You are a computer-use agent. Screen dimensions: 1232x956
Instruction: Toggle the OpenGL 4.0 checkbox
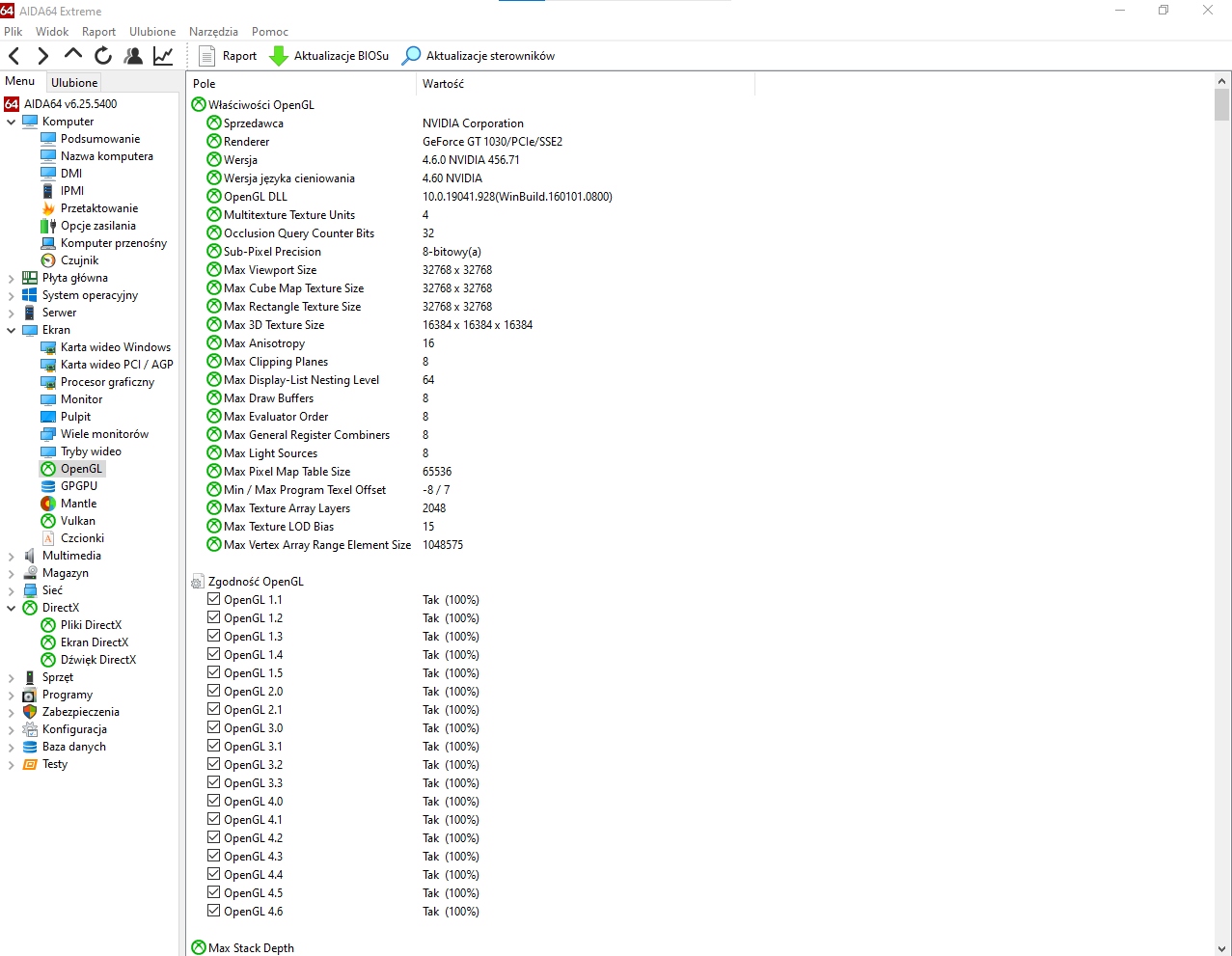214,801
